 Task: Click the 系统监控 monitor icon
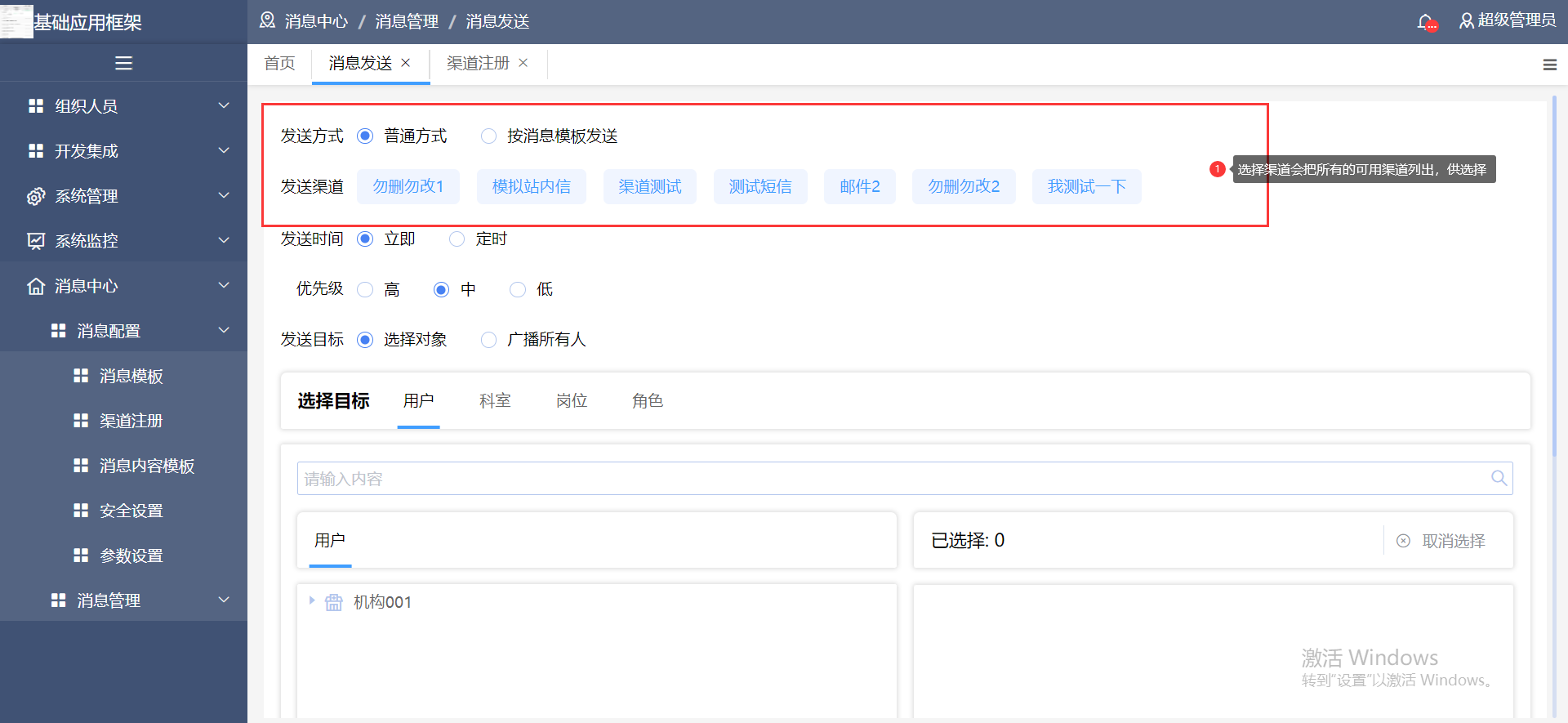(x=36, y=241)
